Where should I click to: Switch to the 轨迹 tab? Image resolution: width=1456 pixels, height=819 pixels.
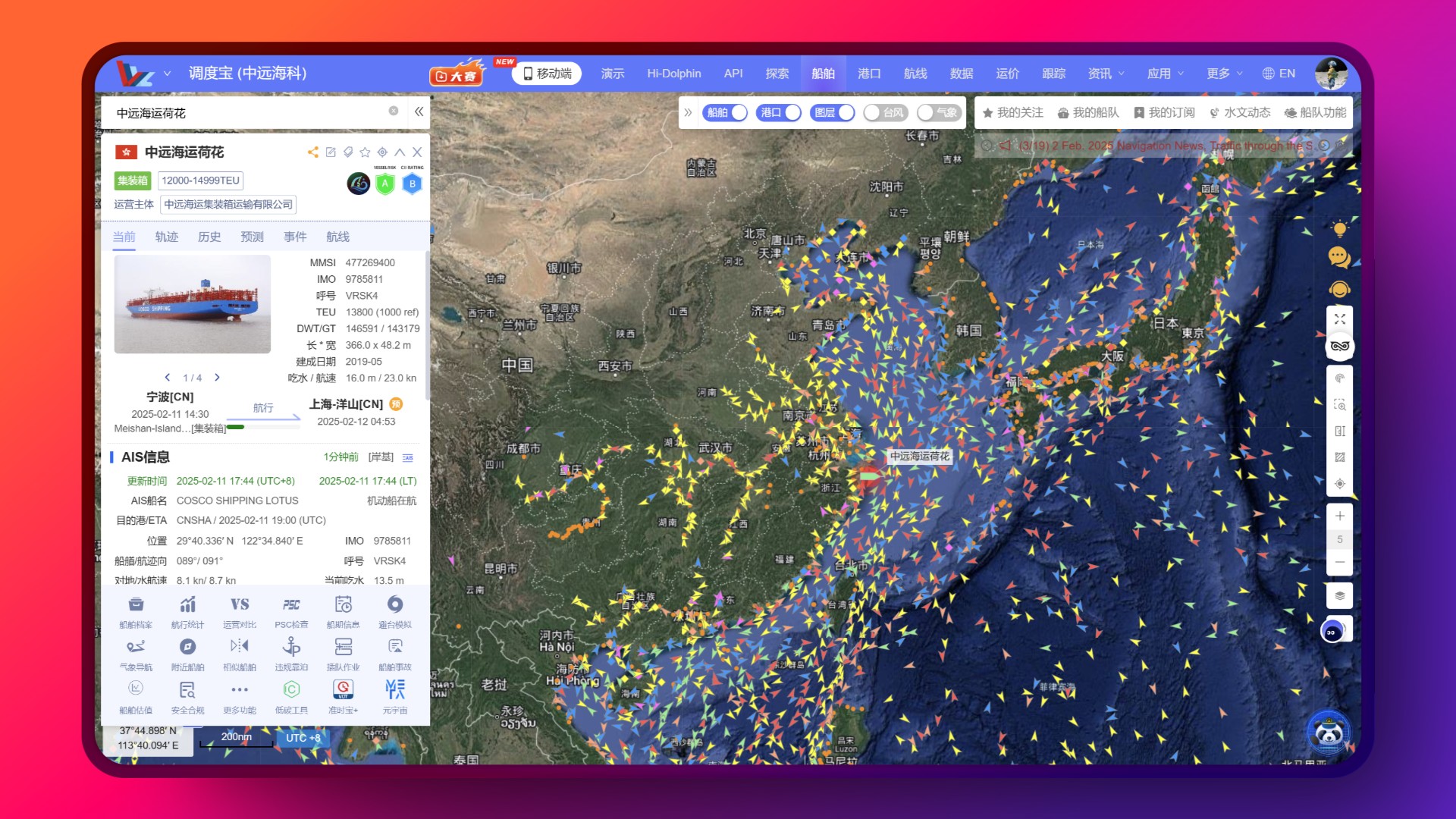(167, 237)
